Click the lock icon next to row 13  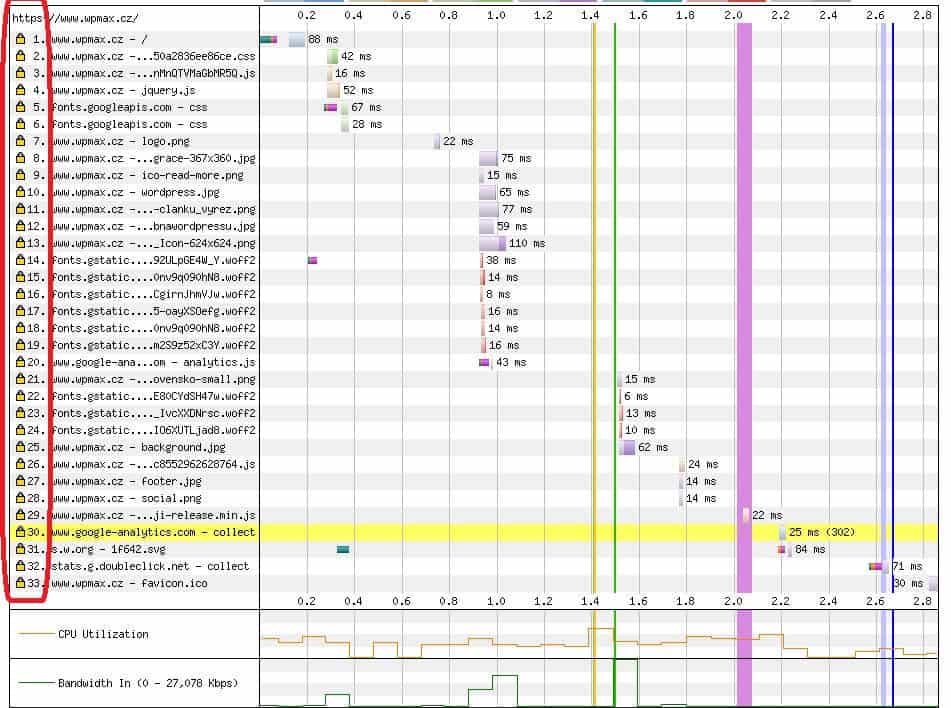[x=20, y=243]
